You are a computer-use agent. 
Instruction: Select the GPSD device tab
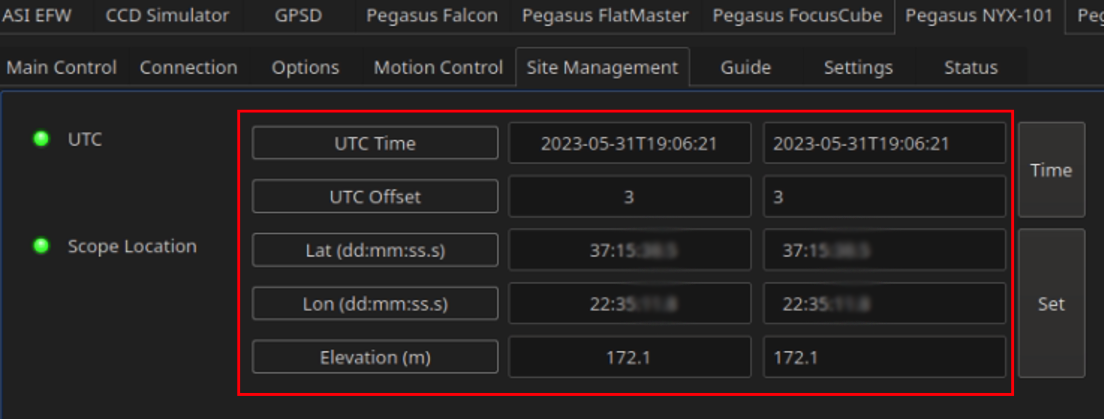coord(299,15)
